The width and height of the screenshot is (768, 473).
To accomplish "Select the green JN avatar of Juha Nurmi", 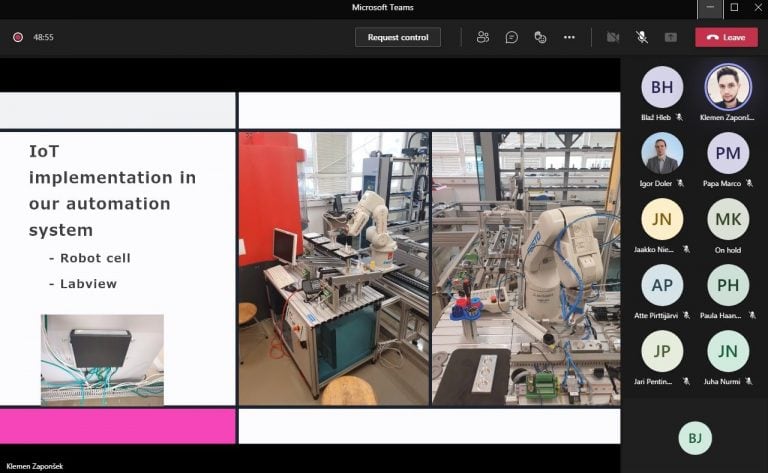I will (728, 351).
